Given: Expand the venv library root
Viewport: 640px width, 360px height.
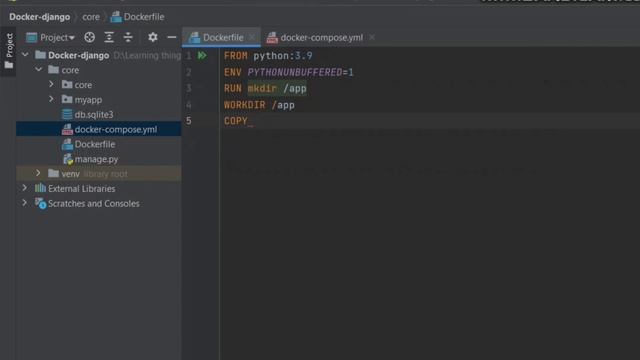Looking at the screenshot, I should [38, 173].
